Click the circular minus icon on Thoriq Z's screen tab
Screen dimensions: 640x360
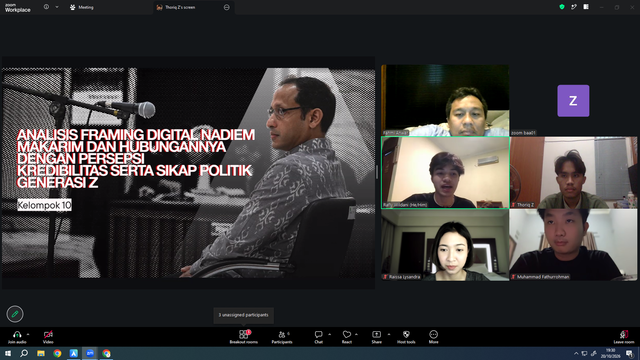(x=227, y=7)
